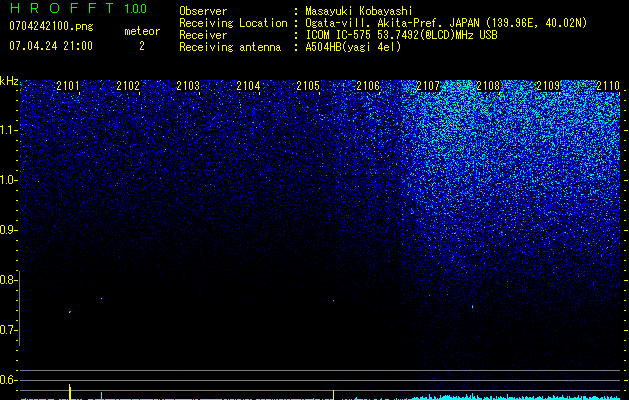Click the Observer label
Image resolution: width=629 pixels, height=400 pixels.
(203, 11)
